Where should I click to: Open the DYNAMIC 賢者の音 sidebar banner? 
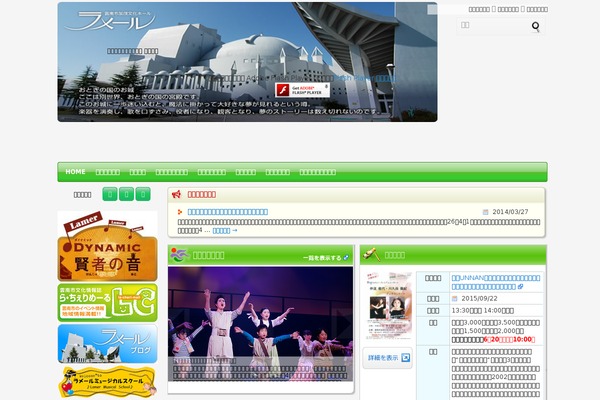pyautogui.click(x=108, y=246)
